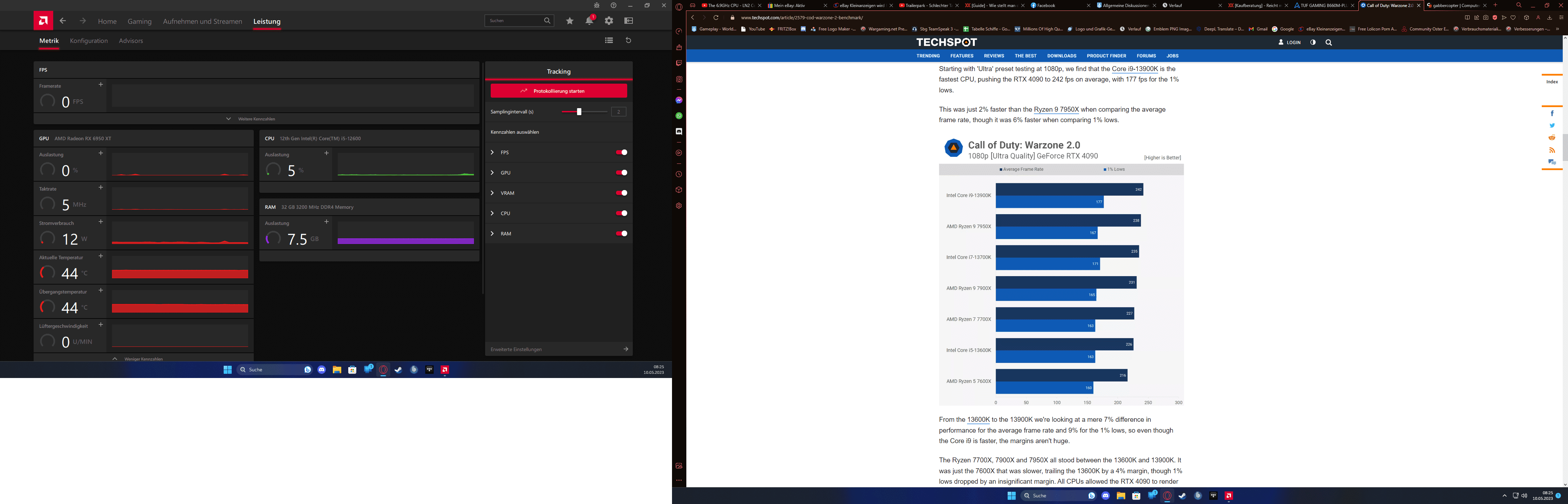Screen dimensions: 1568x504
Task: Click the plus icon beside Taktrate
Action: pos(101,188)
